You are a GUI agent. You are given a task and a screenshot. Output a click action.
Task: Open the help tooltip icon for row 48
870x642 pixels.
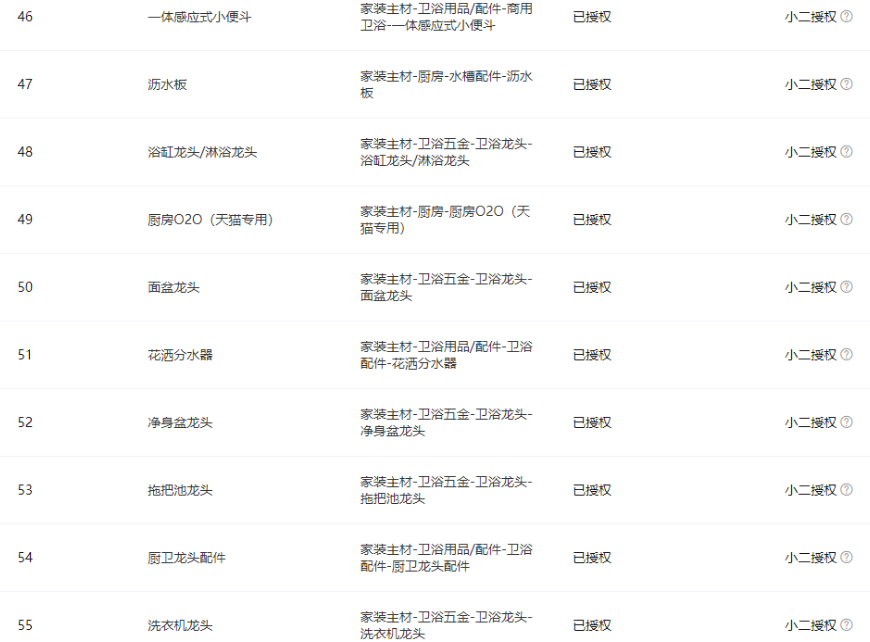coord(847,152)
